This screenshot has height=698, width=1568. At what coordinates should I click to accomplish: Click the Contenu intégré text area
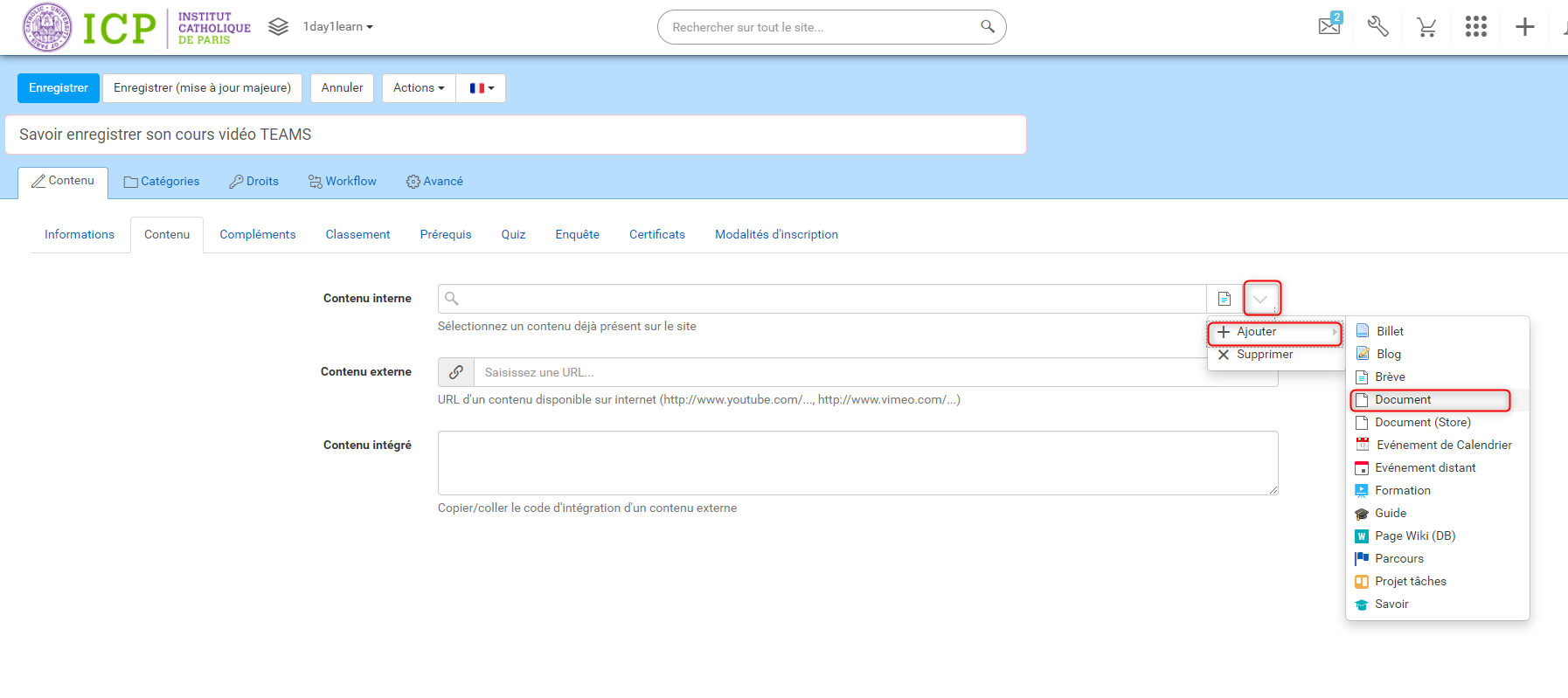tap(857, 463)
